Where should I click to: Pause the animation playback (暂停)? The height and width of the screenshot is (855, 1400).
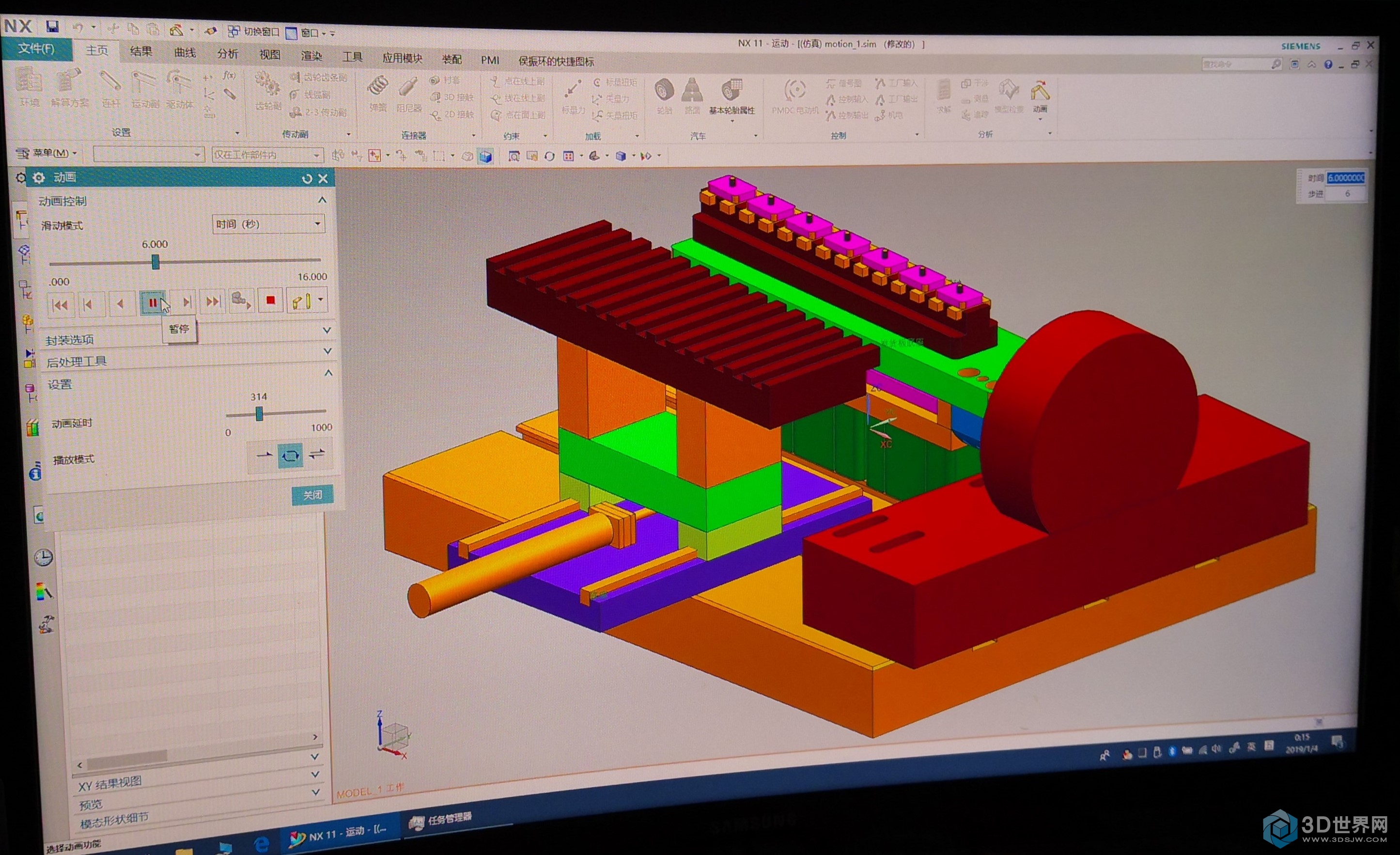tap(152, 302)
